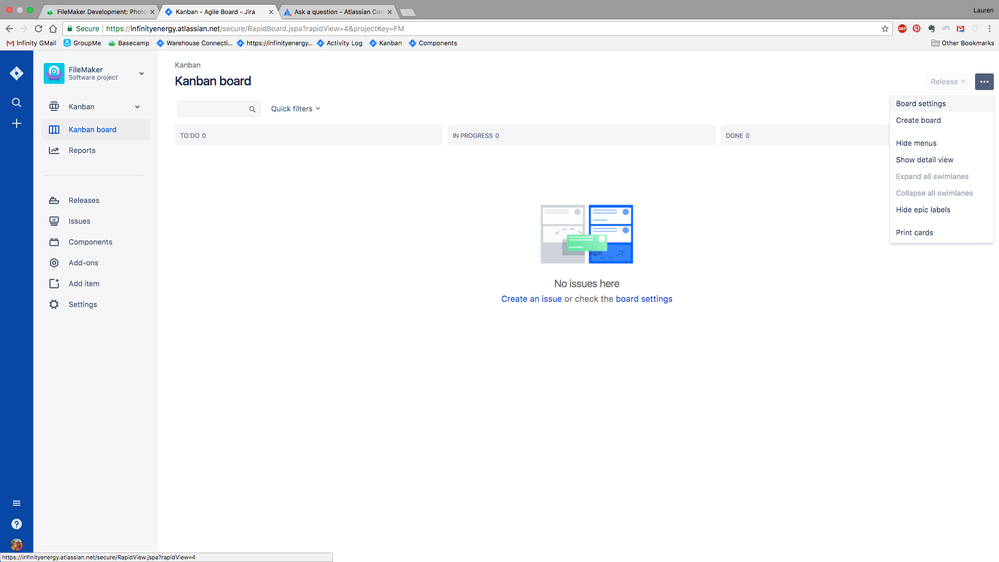Viewport: 999px width, 562px height.
Task: Open Add-ons in the sidebar
Action: click(x=96, y=263)
